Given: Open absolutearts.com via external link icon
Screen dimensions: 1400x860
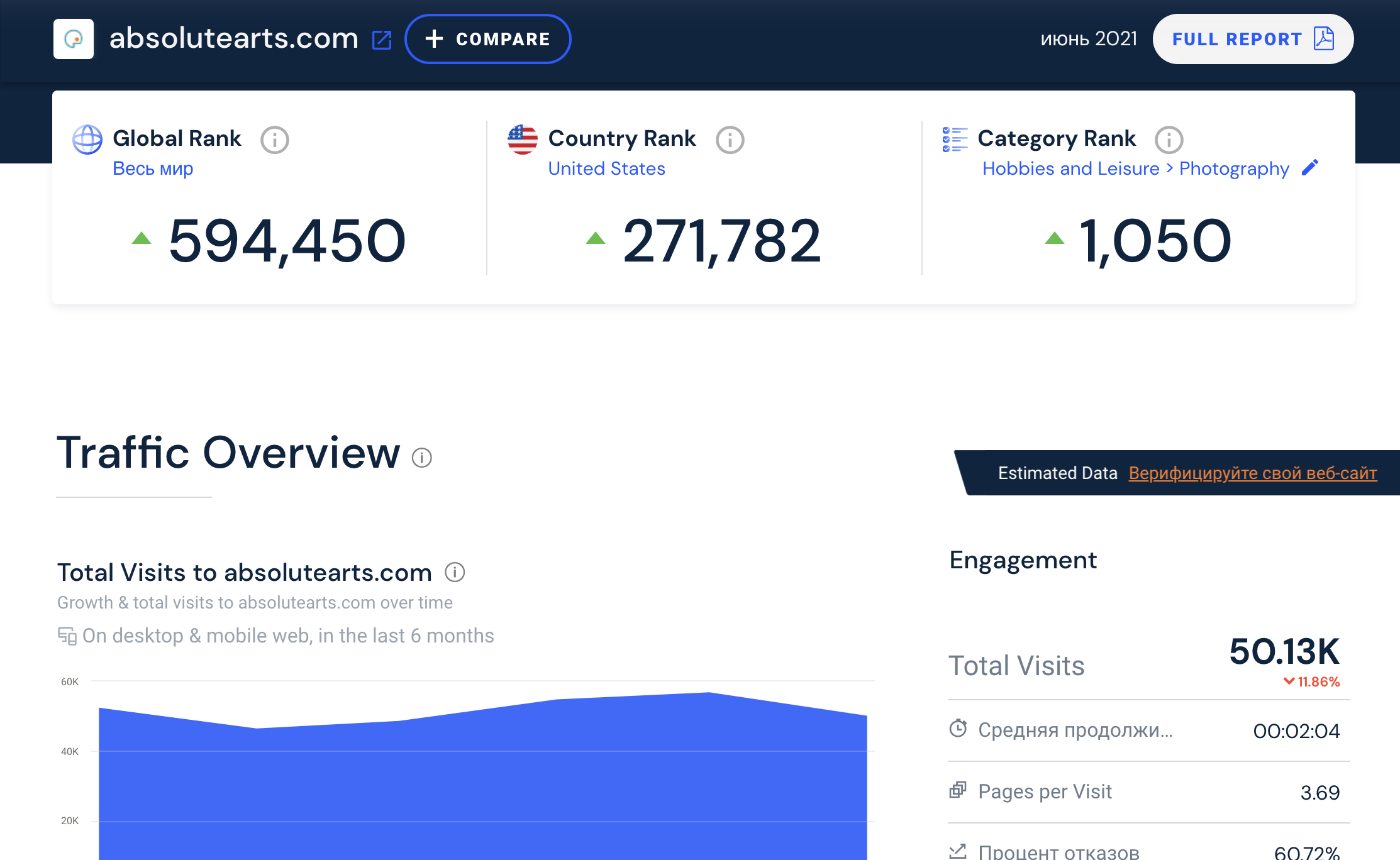Looking at the screenshot, I should coord(382,40).
